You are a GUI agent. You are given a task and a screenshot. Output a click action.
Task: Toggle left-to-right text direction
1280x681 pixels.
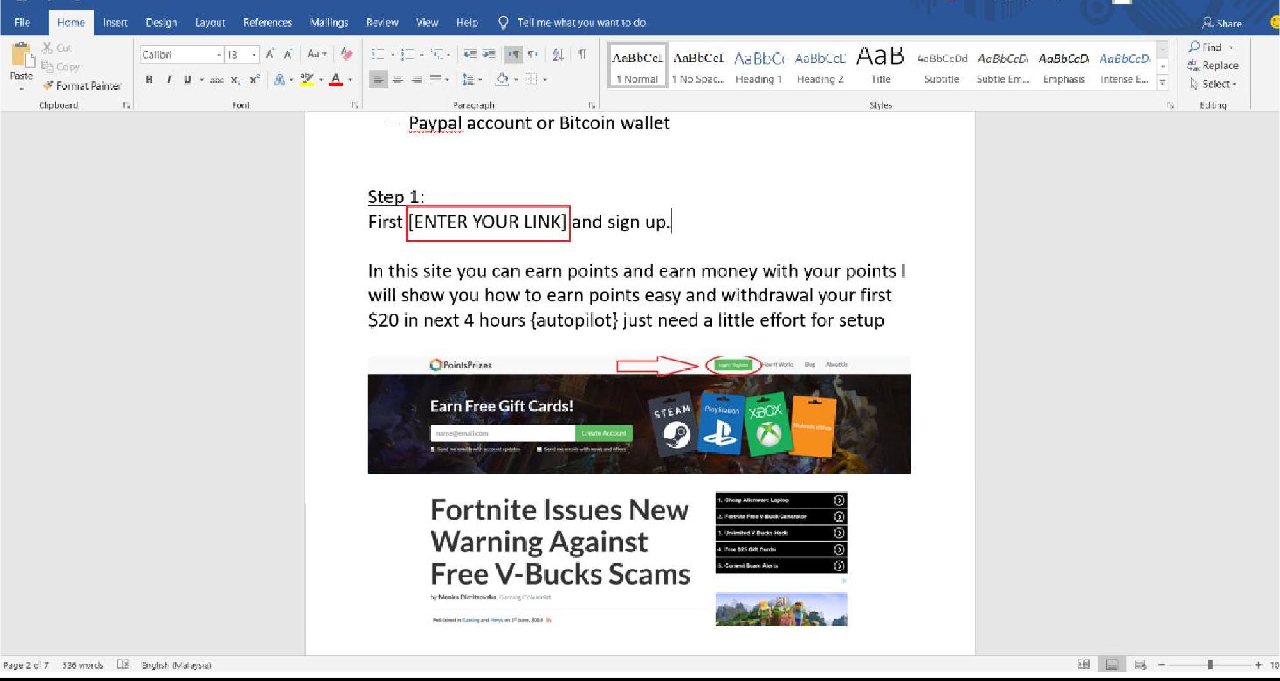(x=513, y=54)
